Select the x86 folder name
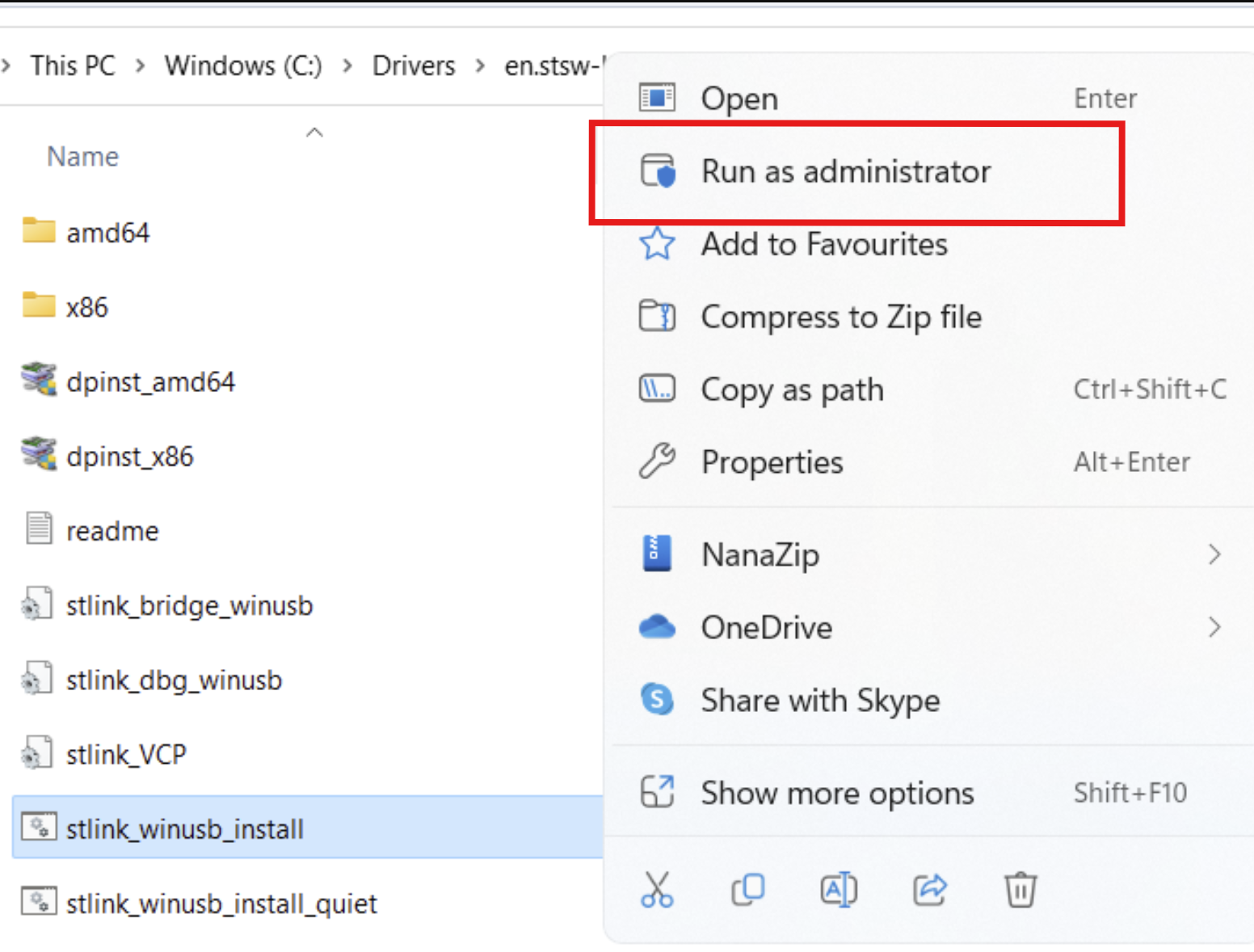The width and height of the screenshot is (1254, 952). coord(86,307)
